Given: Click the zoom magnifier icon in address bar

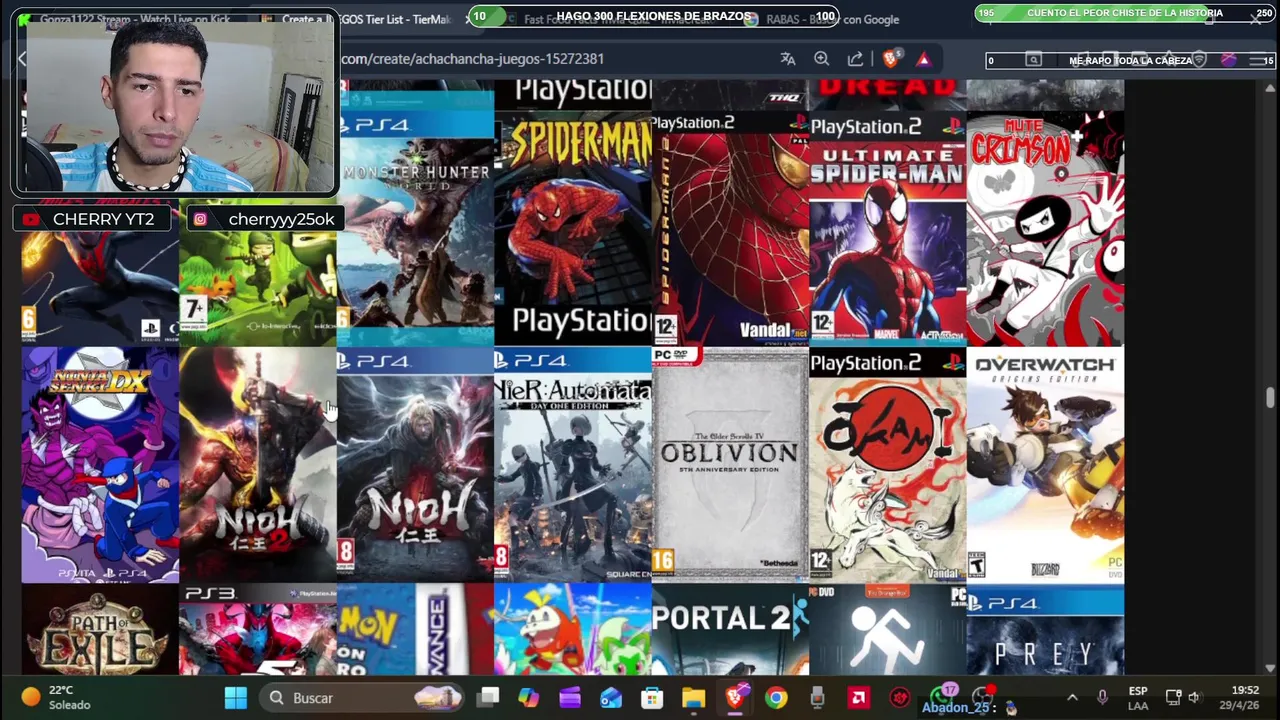Looking at the screenshot, I should pos(822,59).
